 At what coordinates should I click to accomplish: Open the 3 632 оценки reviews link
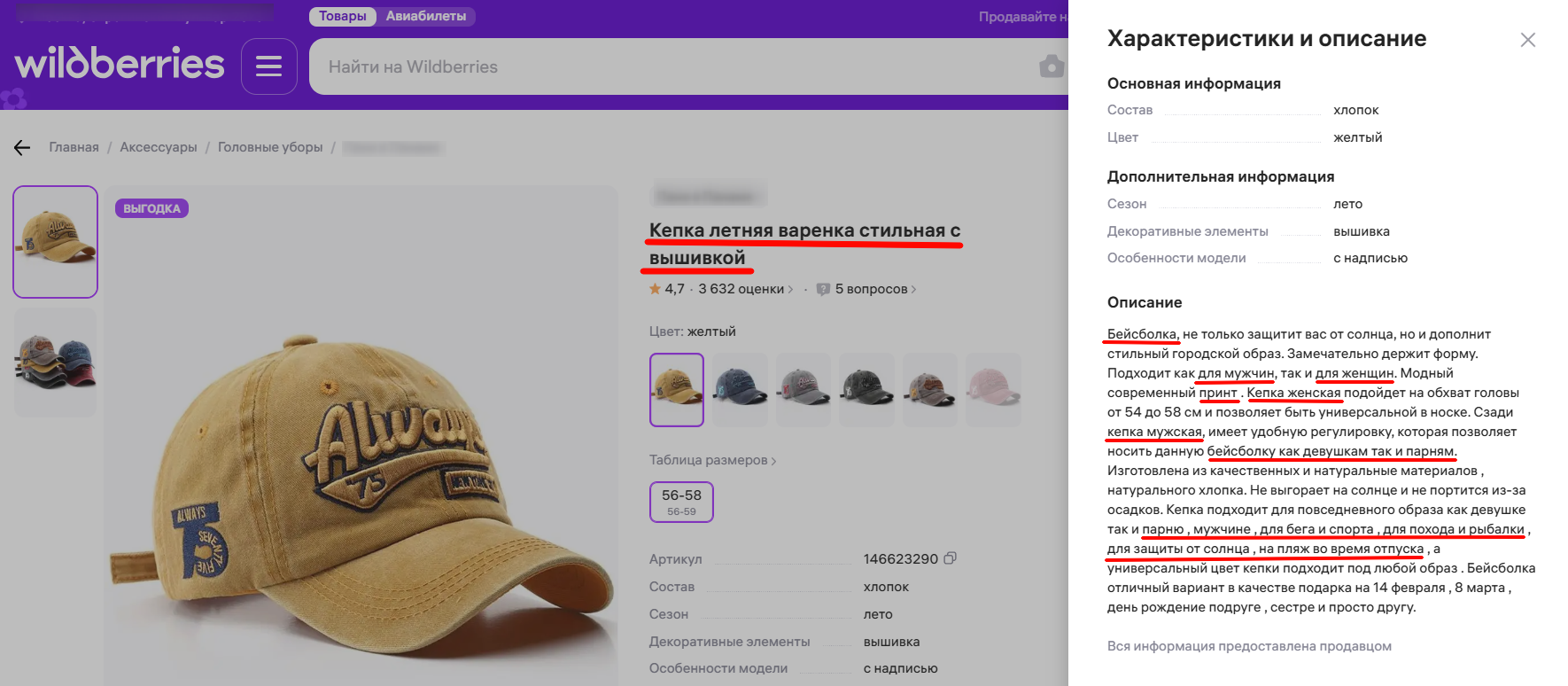[x=745, y=289]
